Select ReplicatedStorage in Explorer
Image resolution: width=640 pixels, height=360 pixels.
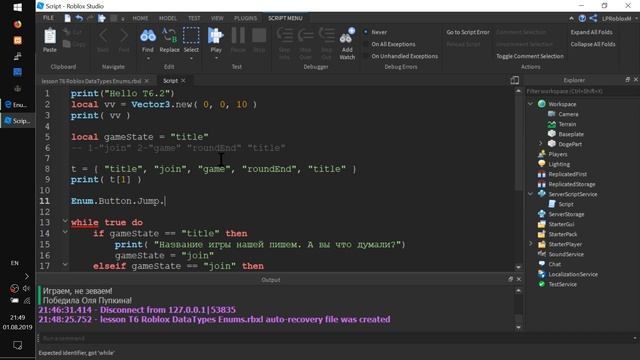(x=571, y=184)
